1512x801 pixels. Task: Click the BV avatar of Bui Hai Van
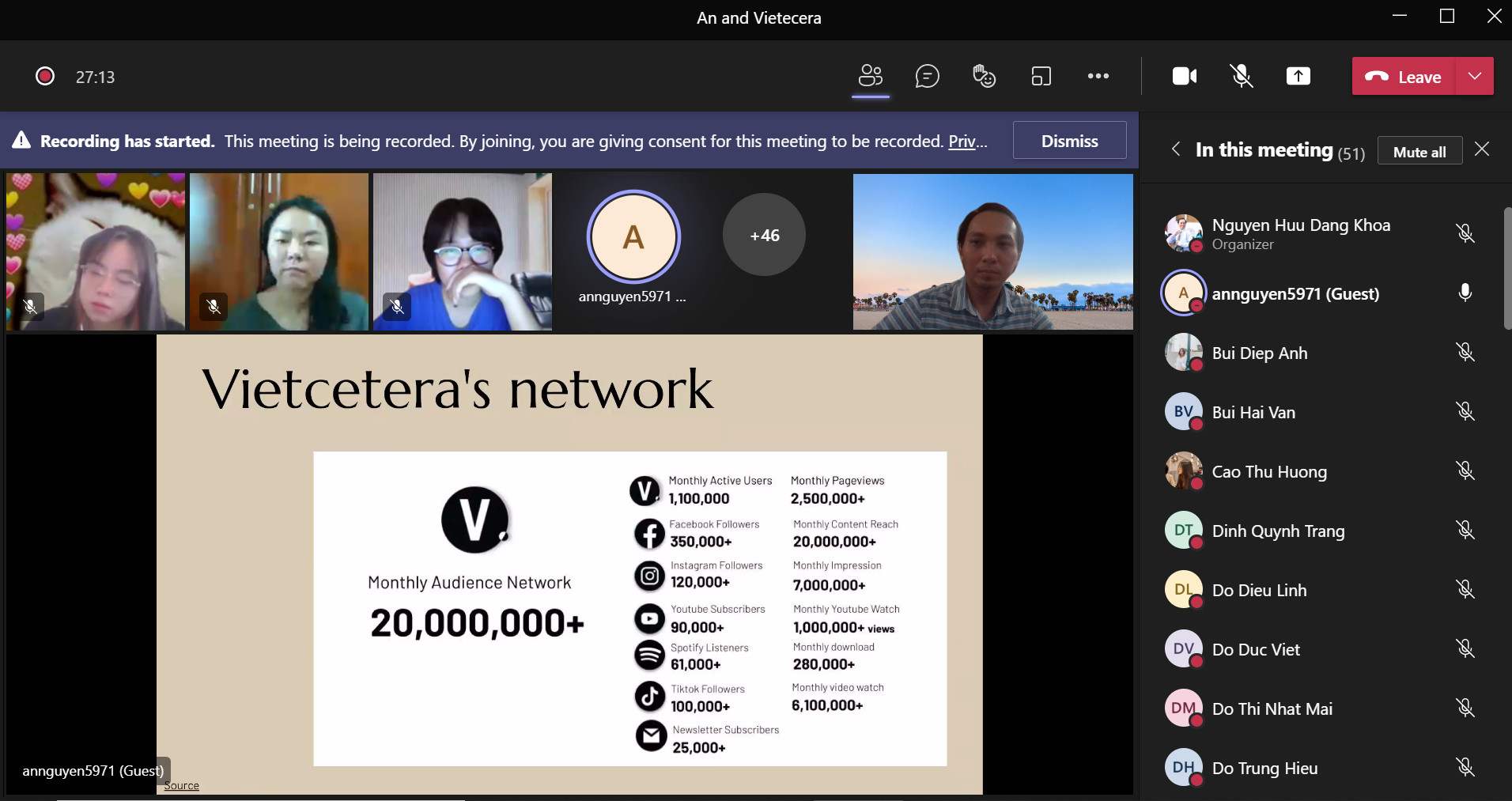click(1183, 411)
